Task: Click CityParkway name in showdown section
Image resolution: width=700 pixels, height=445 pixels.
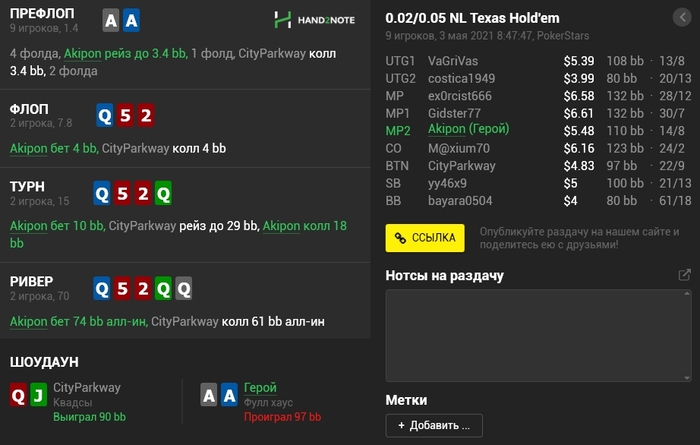Action: (87, 388)
